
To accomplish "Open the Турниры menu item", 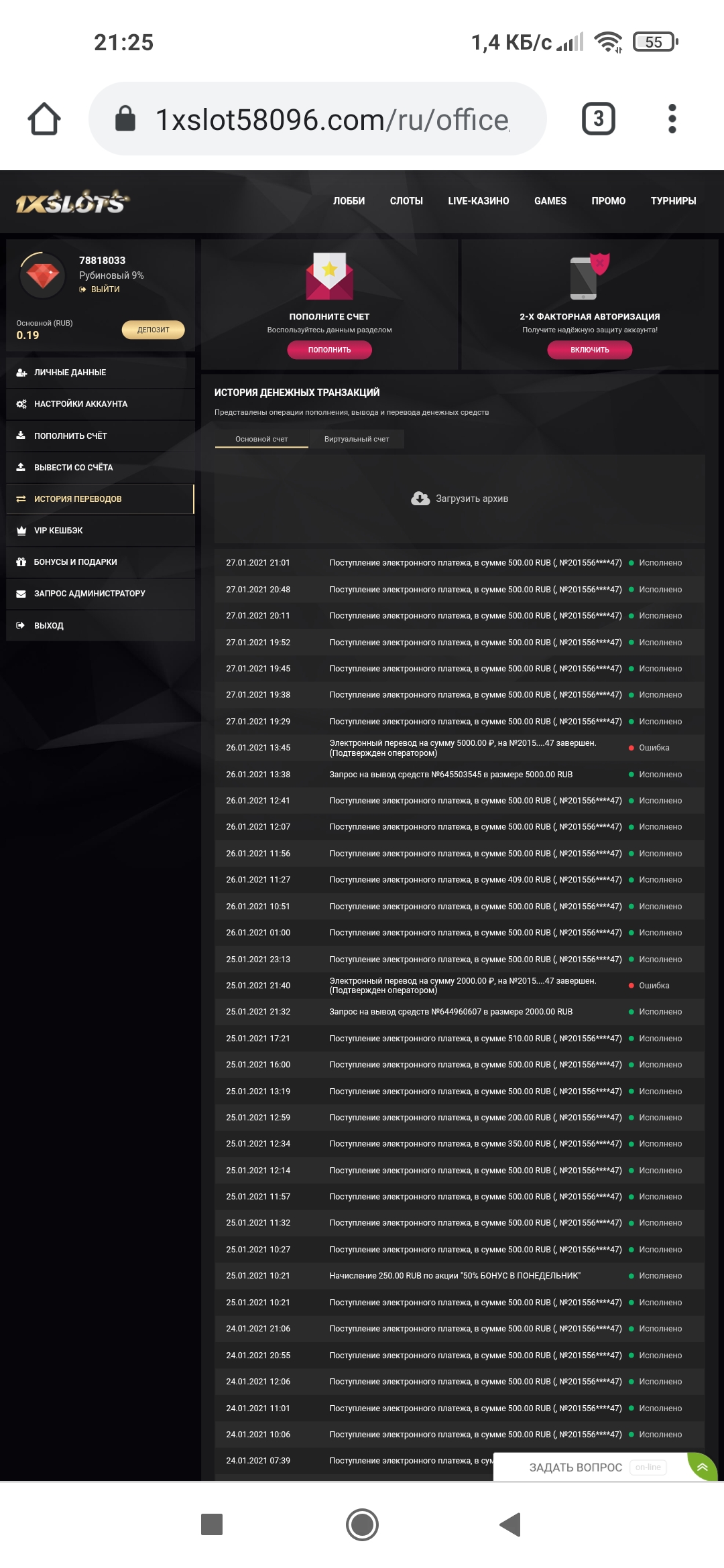I will 674,200.
